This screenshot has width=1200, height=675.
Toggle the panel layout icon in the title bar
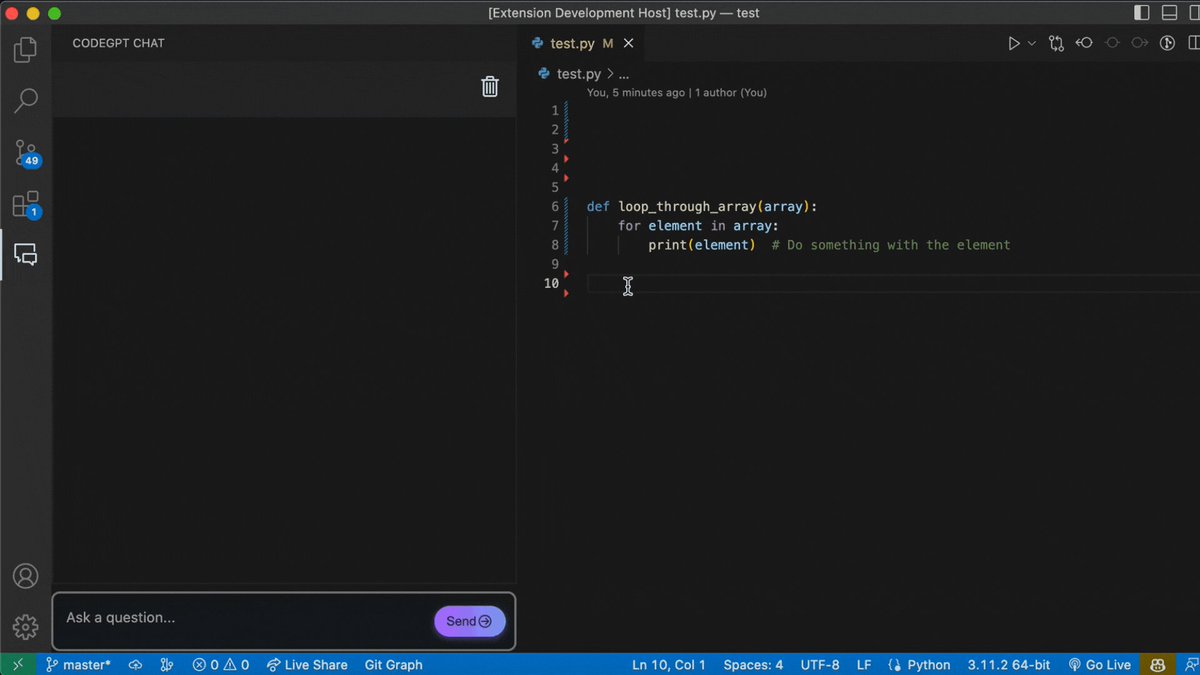[x=1170, y=13]
